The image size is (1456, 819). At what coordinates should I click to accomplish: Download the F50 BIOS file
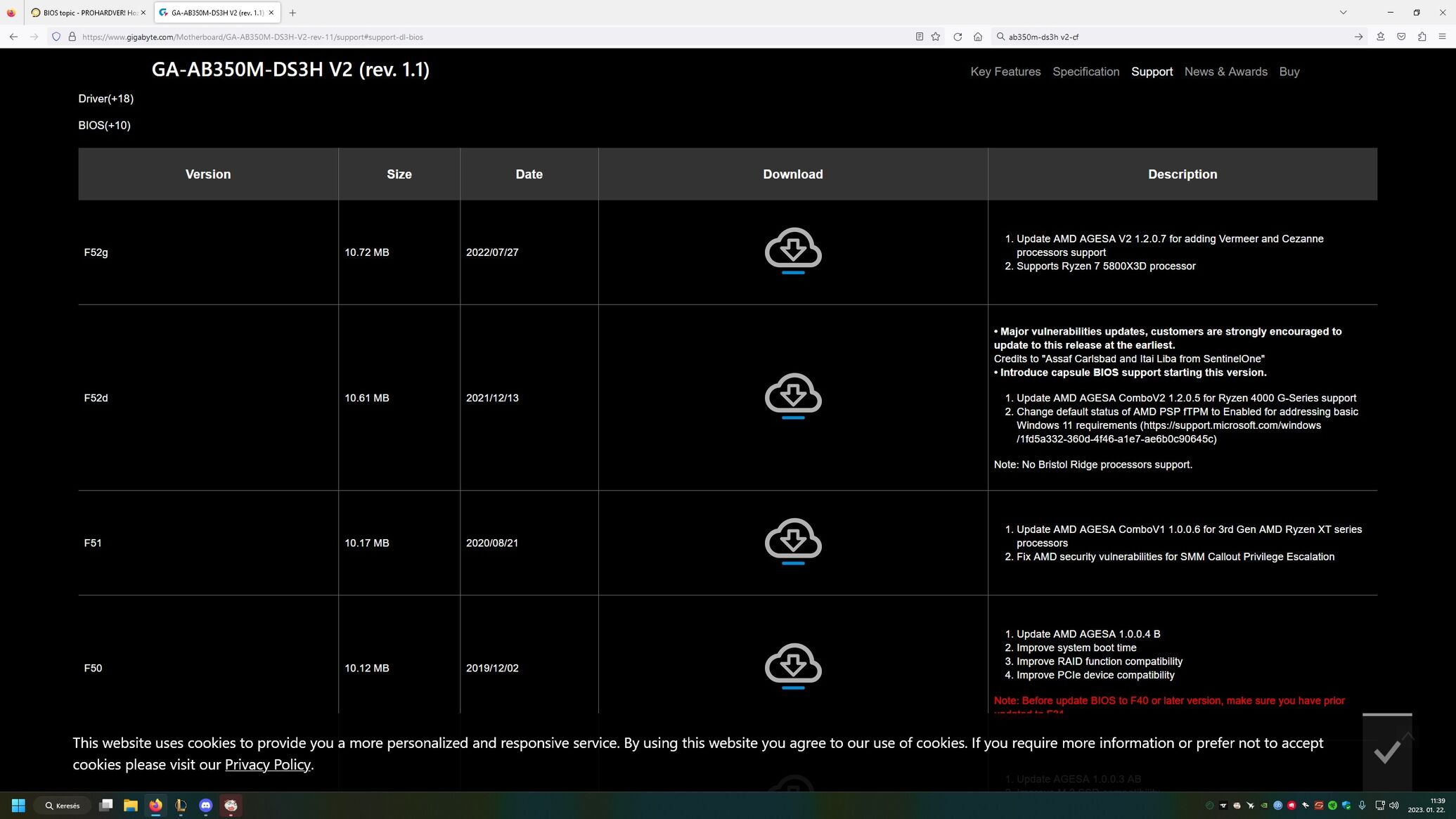pos(792,666)
